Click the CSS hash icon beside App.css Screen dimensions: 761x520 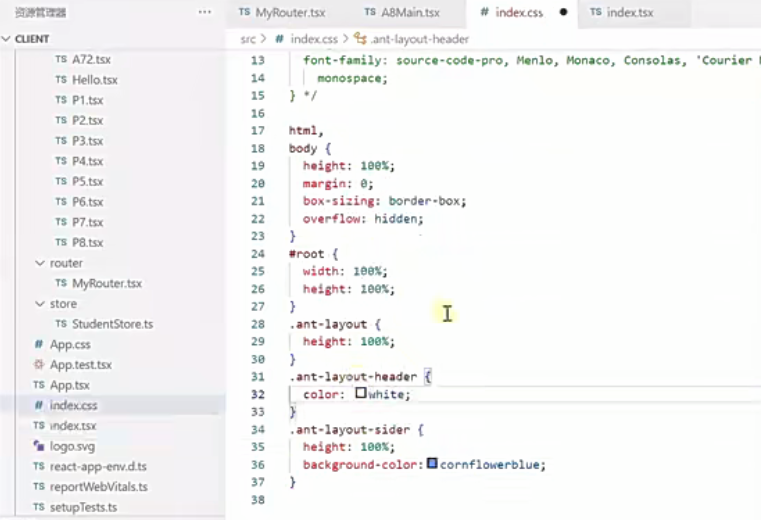point(38,344)
